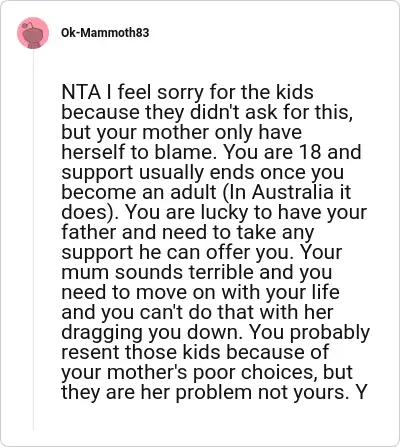Click the line 'and you can't do that with her'

coord(197,312)
